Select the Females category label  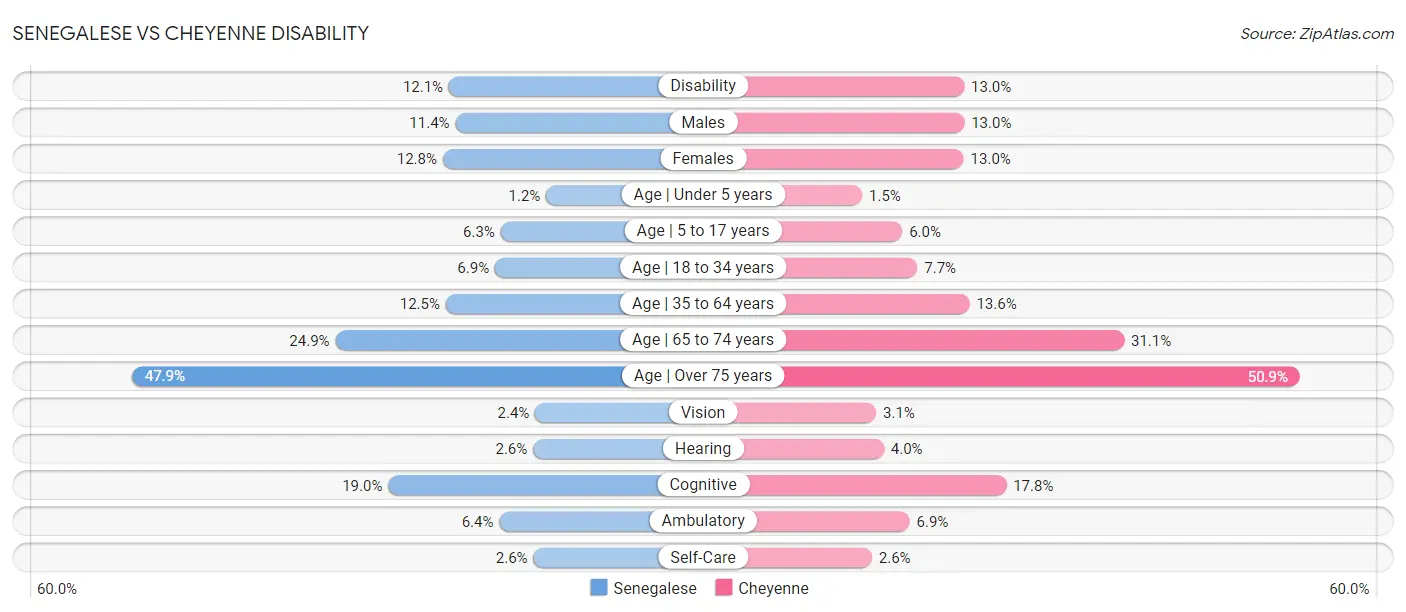pyautogui.click(x=703, y=158)
